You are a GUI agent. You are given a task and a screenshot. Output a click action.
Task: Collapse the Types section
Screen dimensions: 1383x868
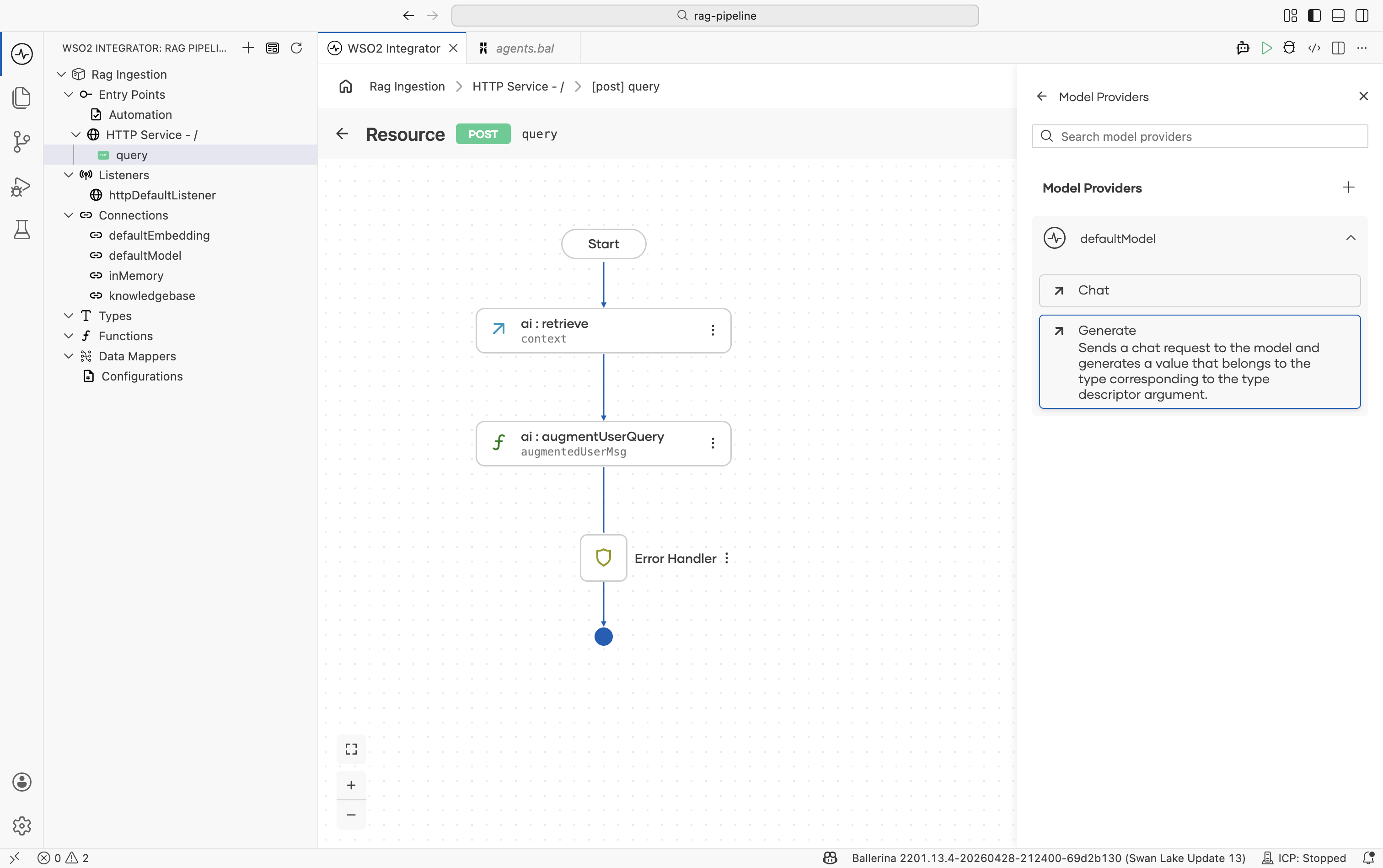click(68, 316)
